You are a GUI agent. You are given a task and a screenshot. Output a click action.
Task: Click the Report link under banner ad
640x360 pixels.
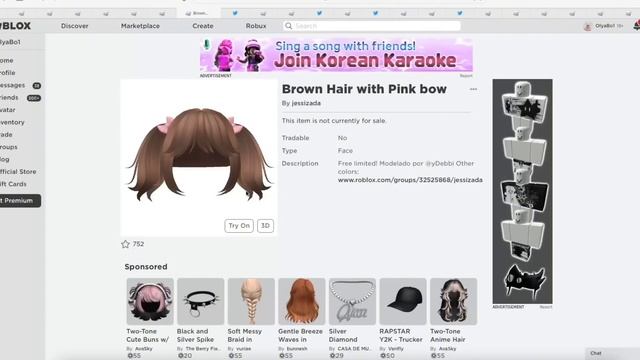click(466, 76)
